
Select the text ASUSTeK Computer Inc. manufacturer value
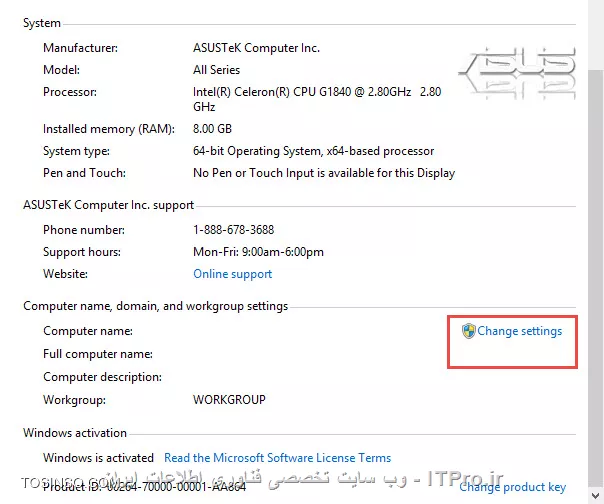256,48
